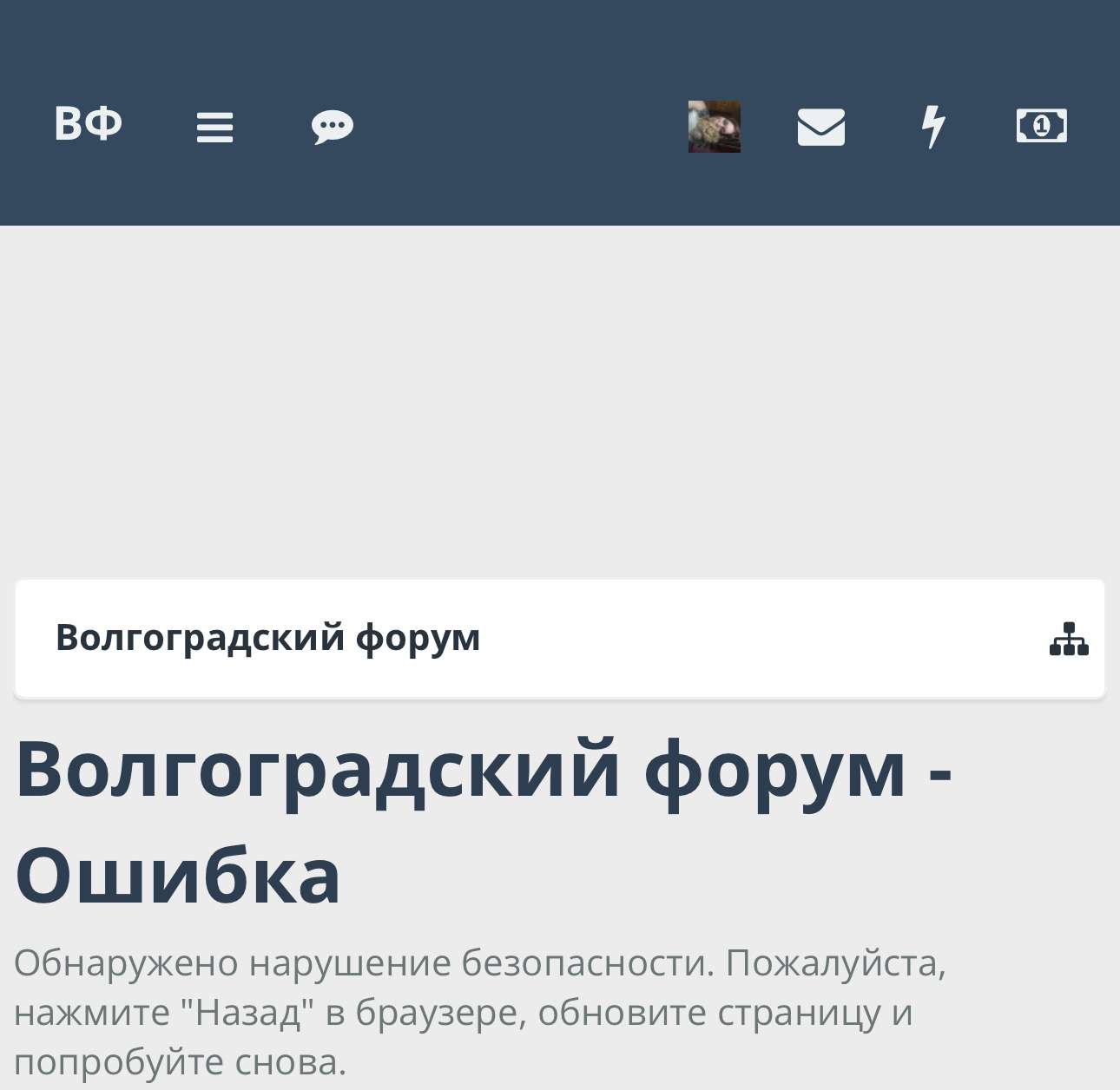
Task: Open private messages envelope icon
Action: pos(820,127)
